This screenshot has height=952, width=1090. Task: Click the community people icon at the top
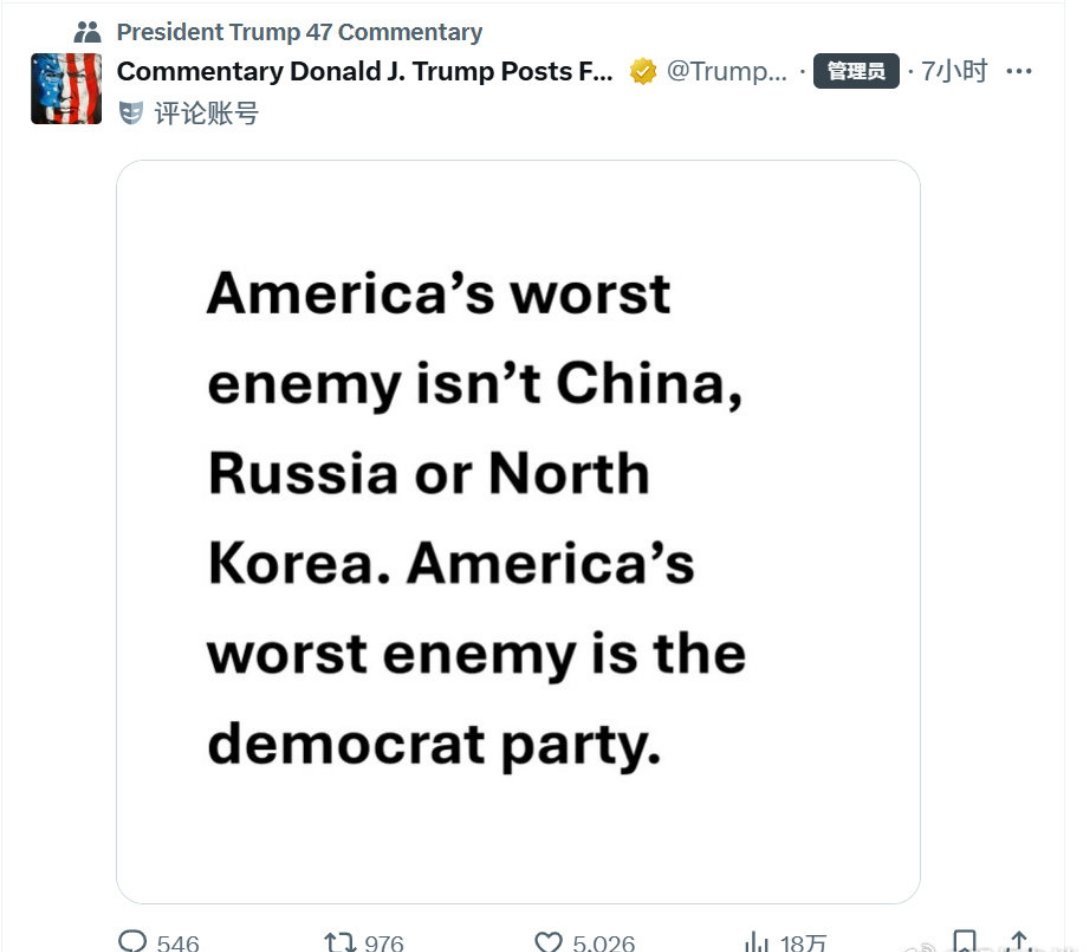pyautogui.click(x=86, y=31)
